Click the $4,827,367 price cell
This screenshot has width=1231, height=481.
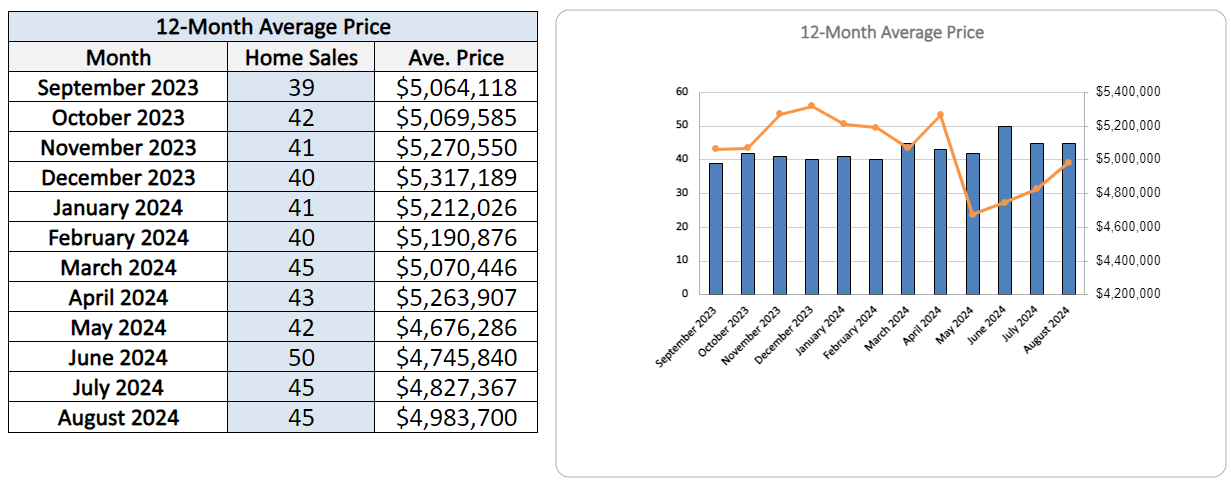(x=456, y=387)
